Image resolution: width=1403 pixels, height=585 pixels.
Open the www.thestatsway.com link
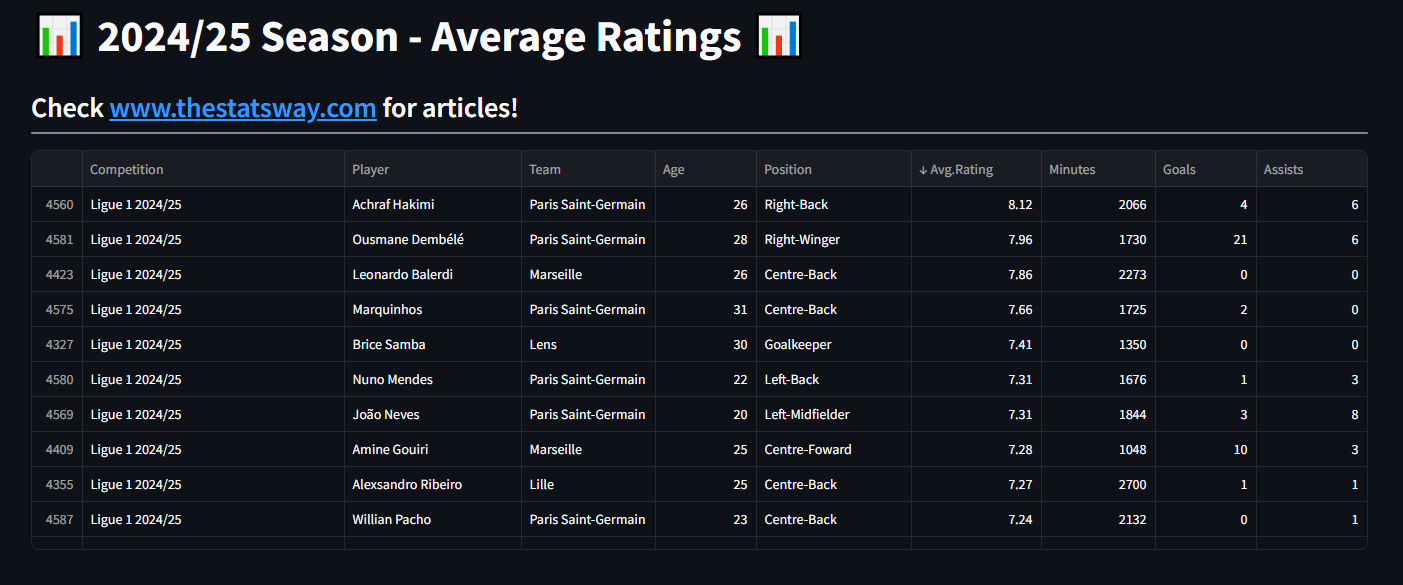coord(243,108)
